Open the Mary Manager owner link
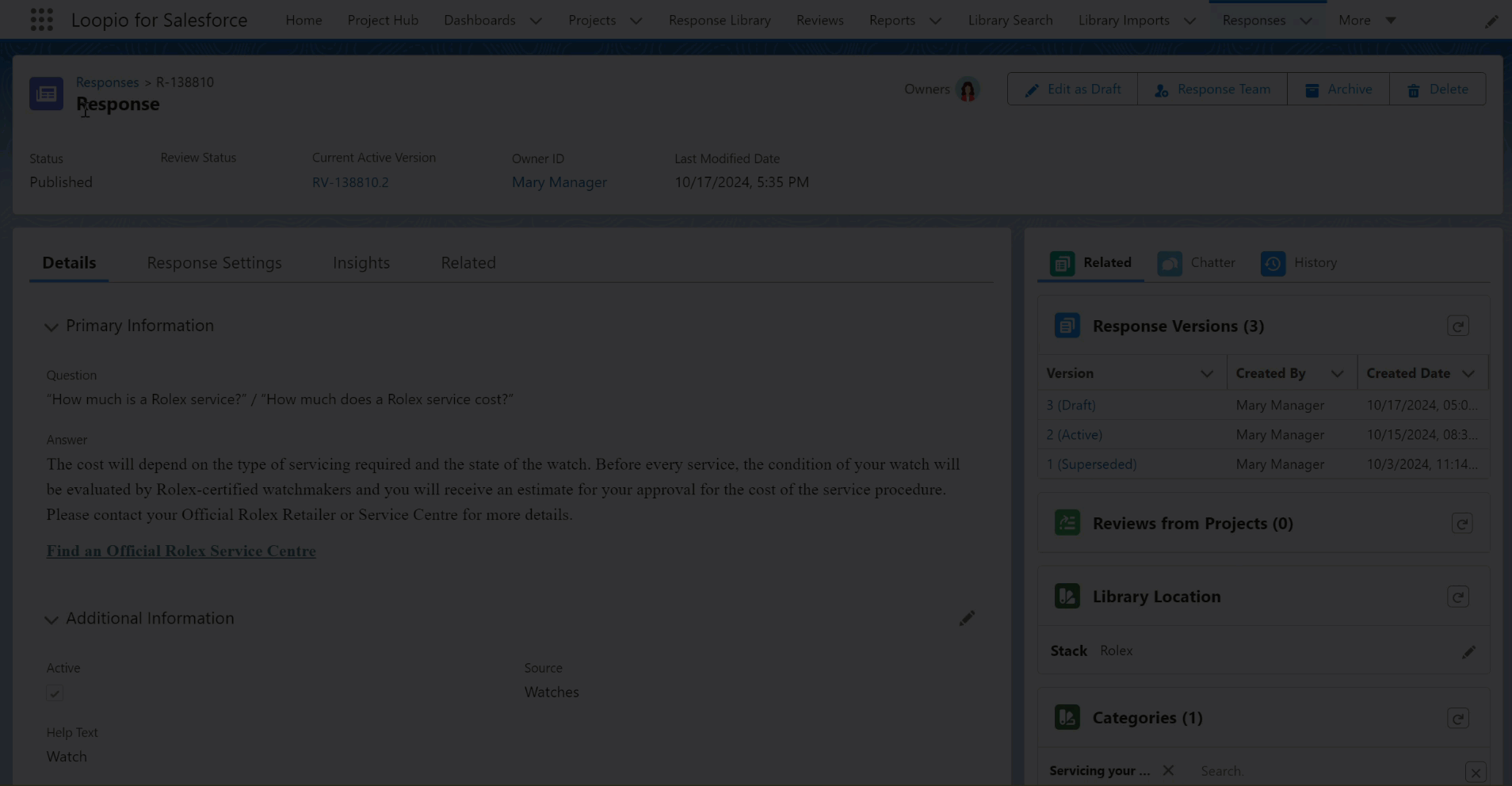 (559, 182)
